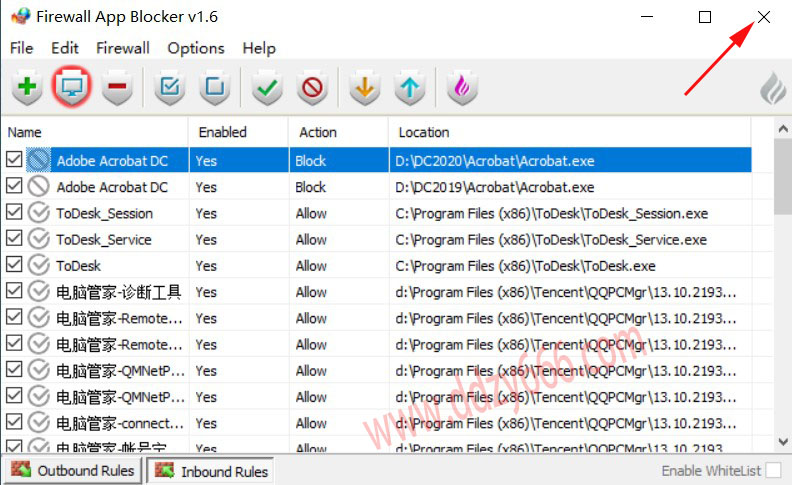Click the green checkmark Allow icon
The height and width of the screenshot is (485, 792).
tap(267, 87)
